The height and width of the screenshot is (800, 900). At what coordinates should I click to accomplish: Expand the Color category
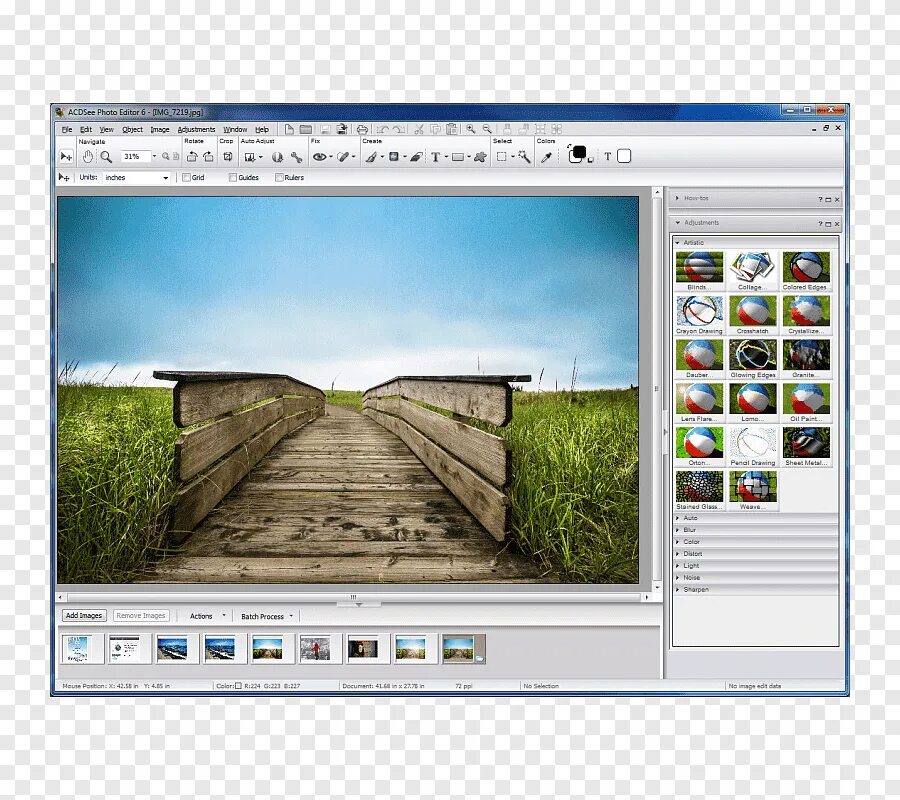point(755,542)
